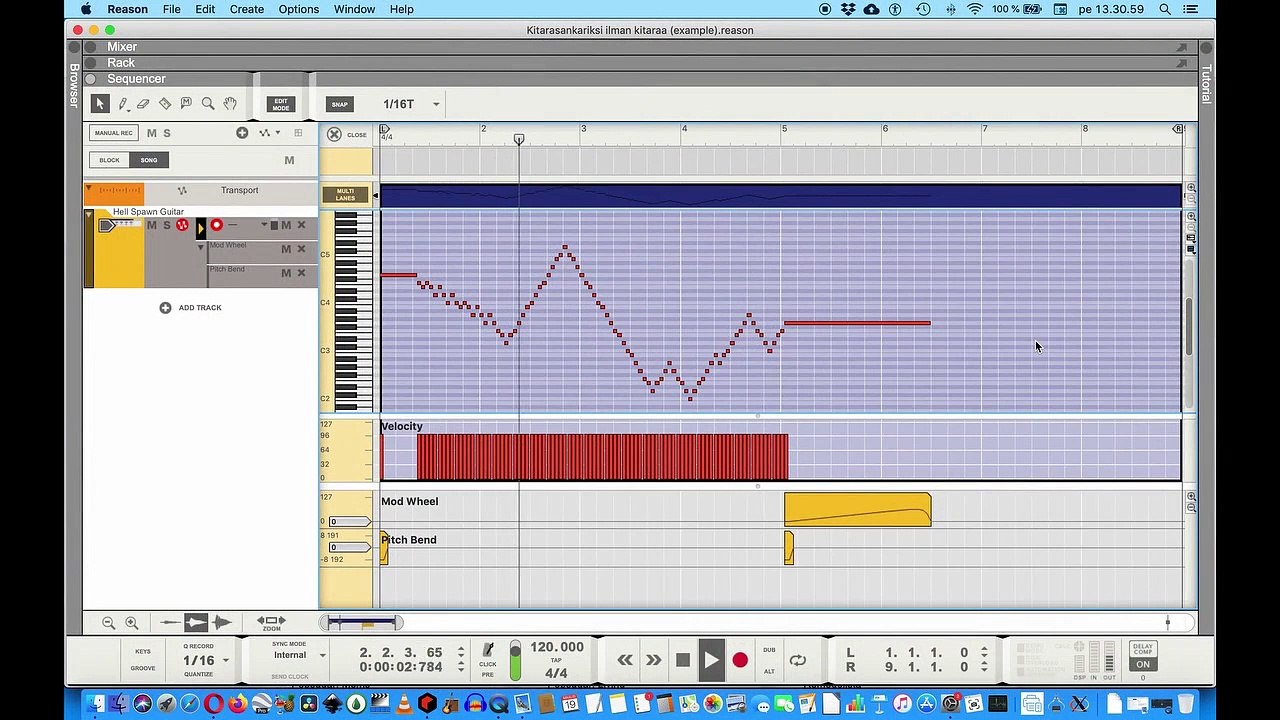Set largest waveform zoom at bottom
This screenshot has height=720, width=1280.
click(221, 623)
